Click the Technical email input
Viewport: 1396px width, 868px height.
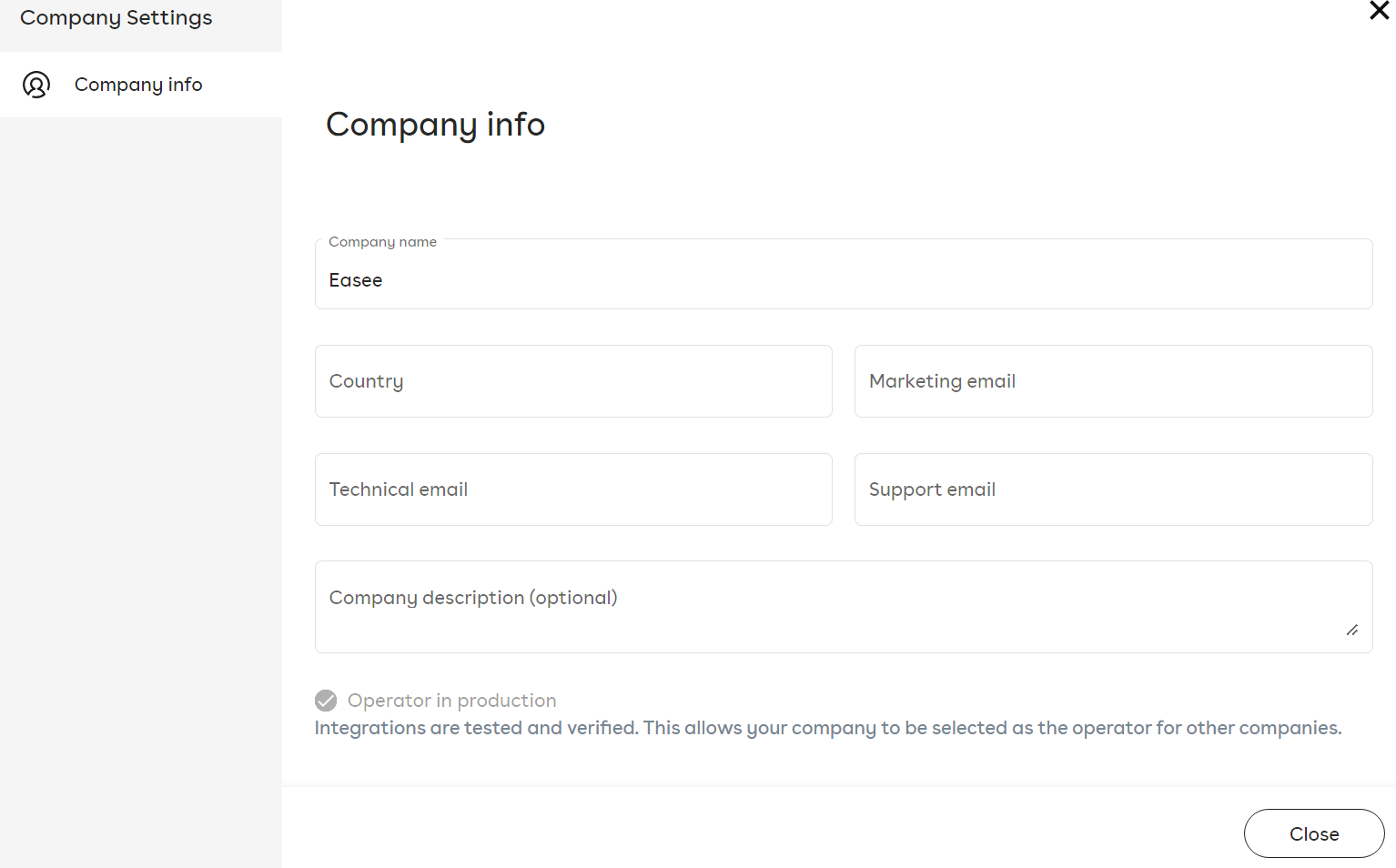coord(573,490)
